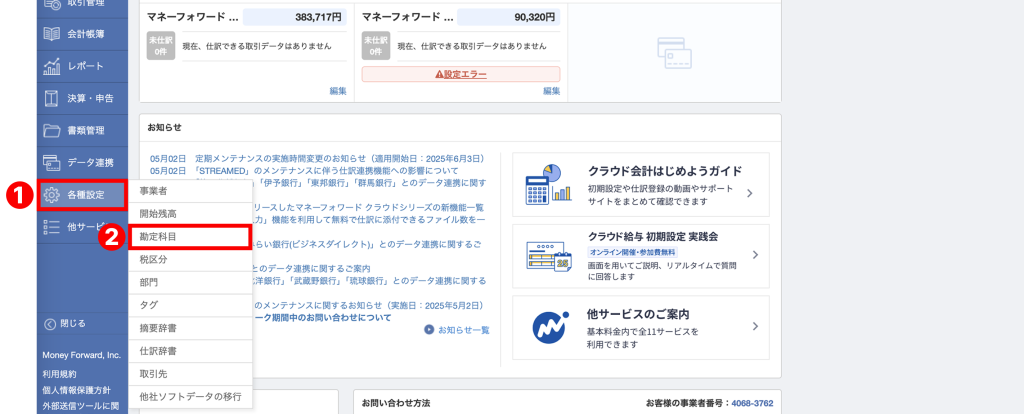This screenshot has width=1024, height=414.
Task: Click the calculator chart guide icon
Action: [x=549, y=185]
